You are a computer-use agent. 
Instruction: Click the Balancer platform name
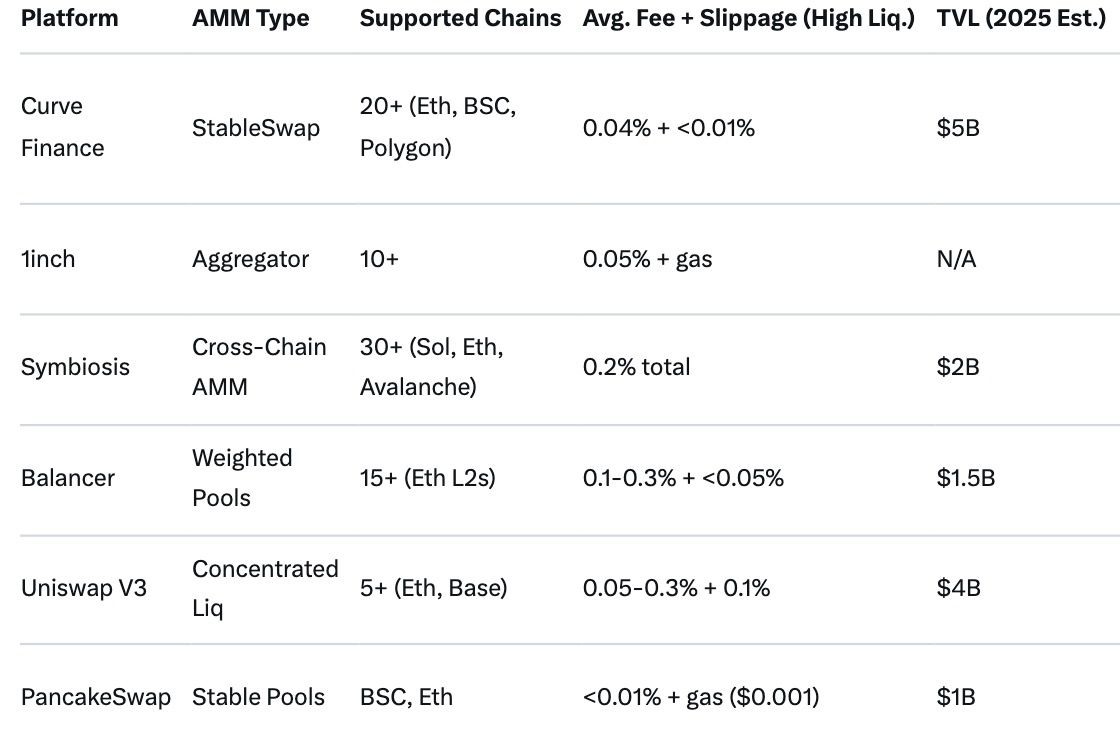coord(67,477)
